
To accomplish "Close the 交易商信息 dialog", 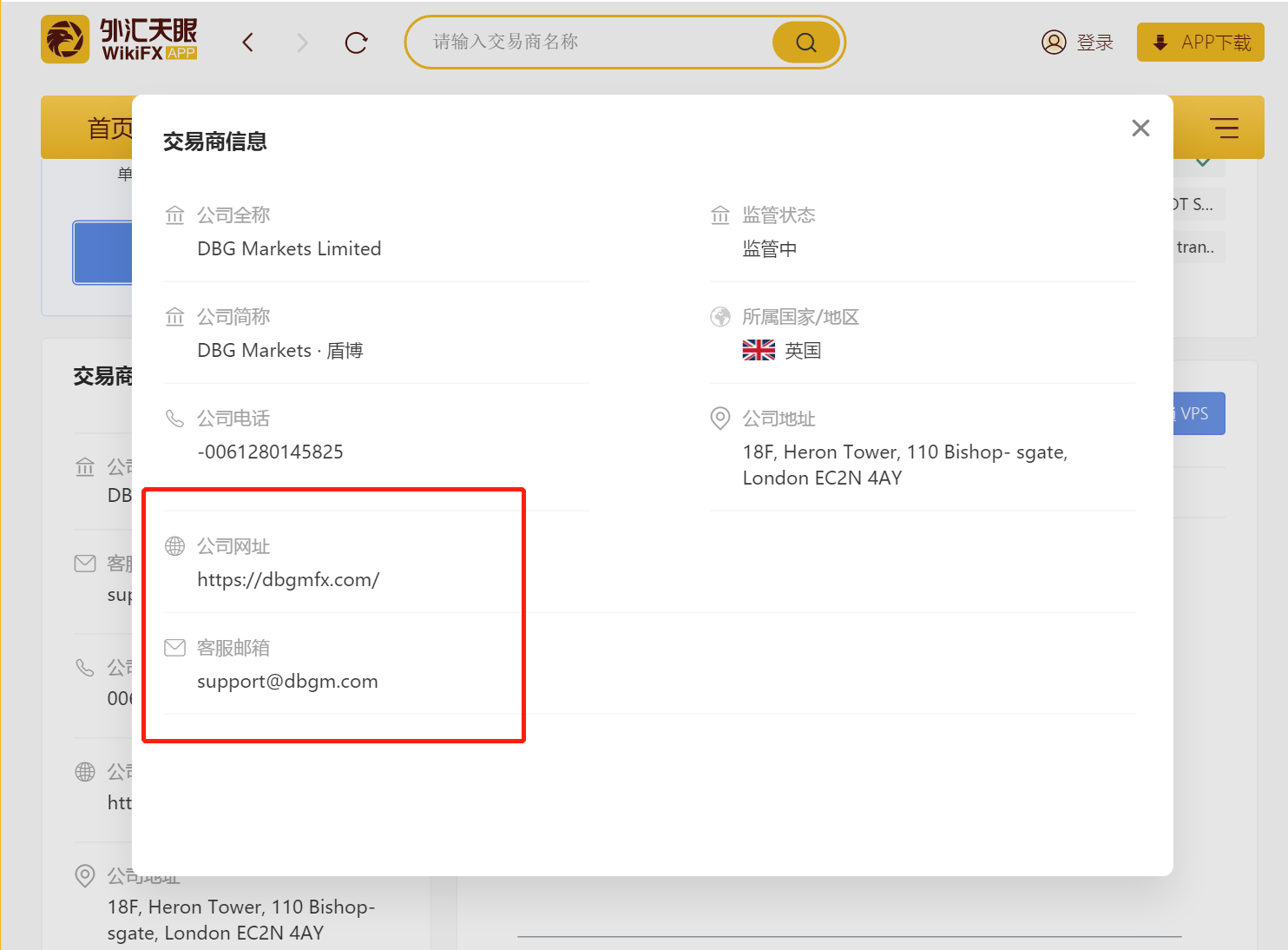I will click(1140, 129).
